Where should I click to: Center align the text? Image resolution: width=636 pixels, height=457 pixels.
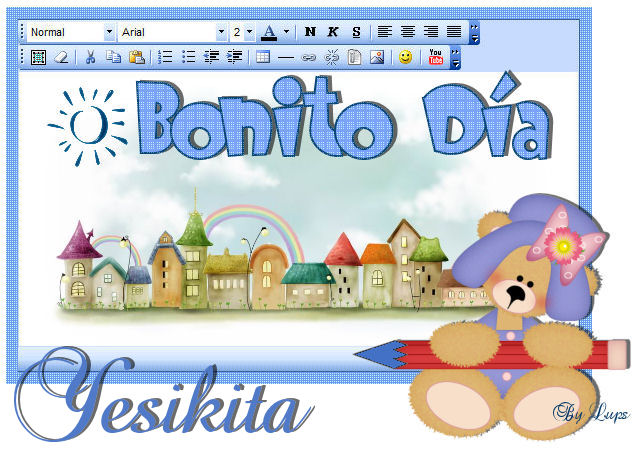(408, 32)
